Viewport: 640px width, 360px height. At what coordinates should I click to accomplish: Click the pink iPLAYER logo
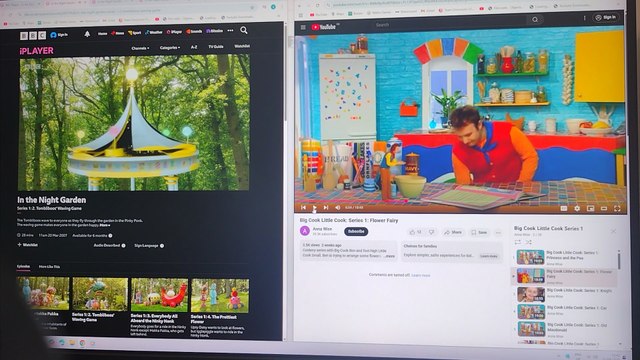tap(36, 51)
